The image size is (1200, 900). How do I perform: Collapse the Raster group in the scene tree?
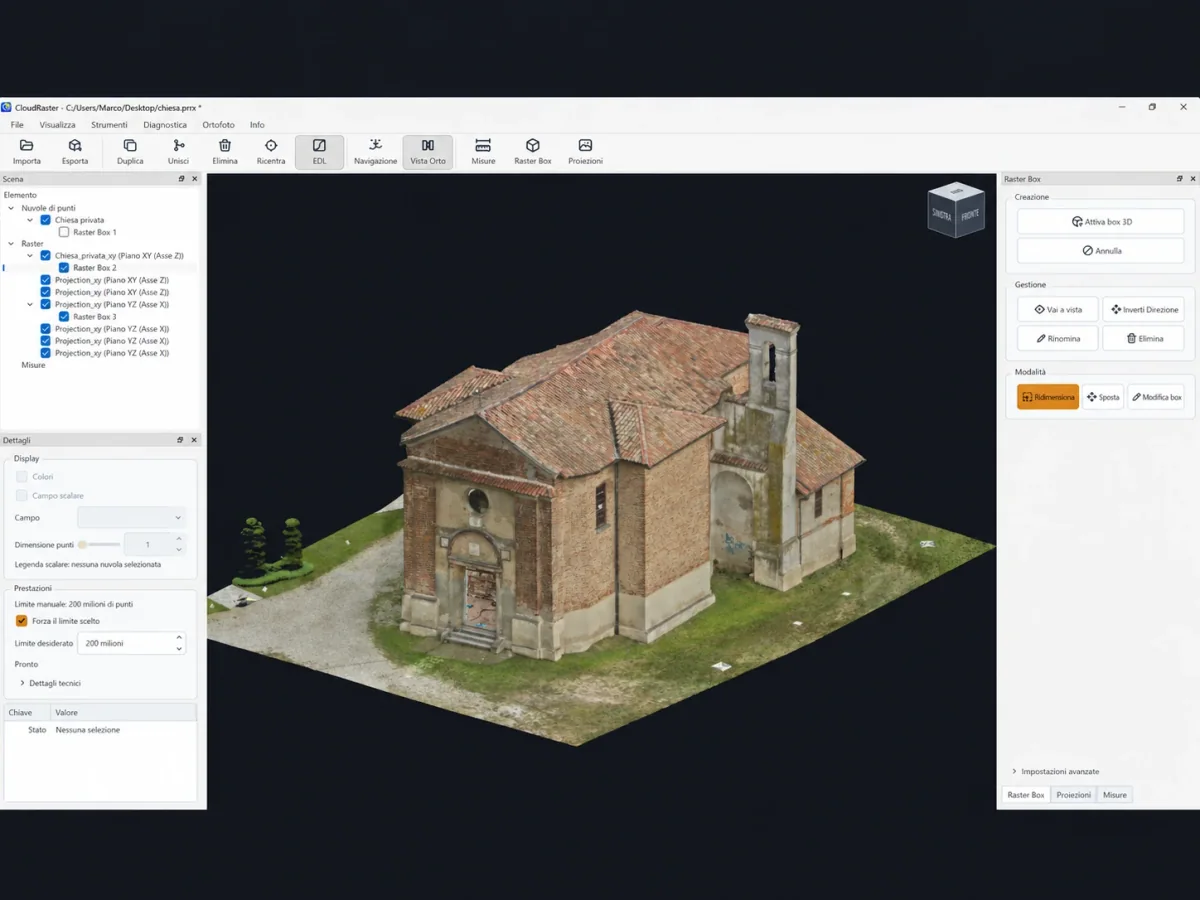(11, 244)
